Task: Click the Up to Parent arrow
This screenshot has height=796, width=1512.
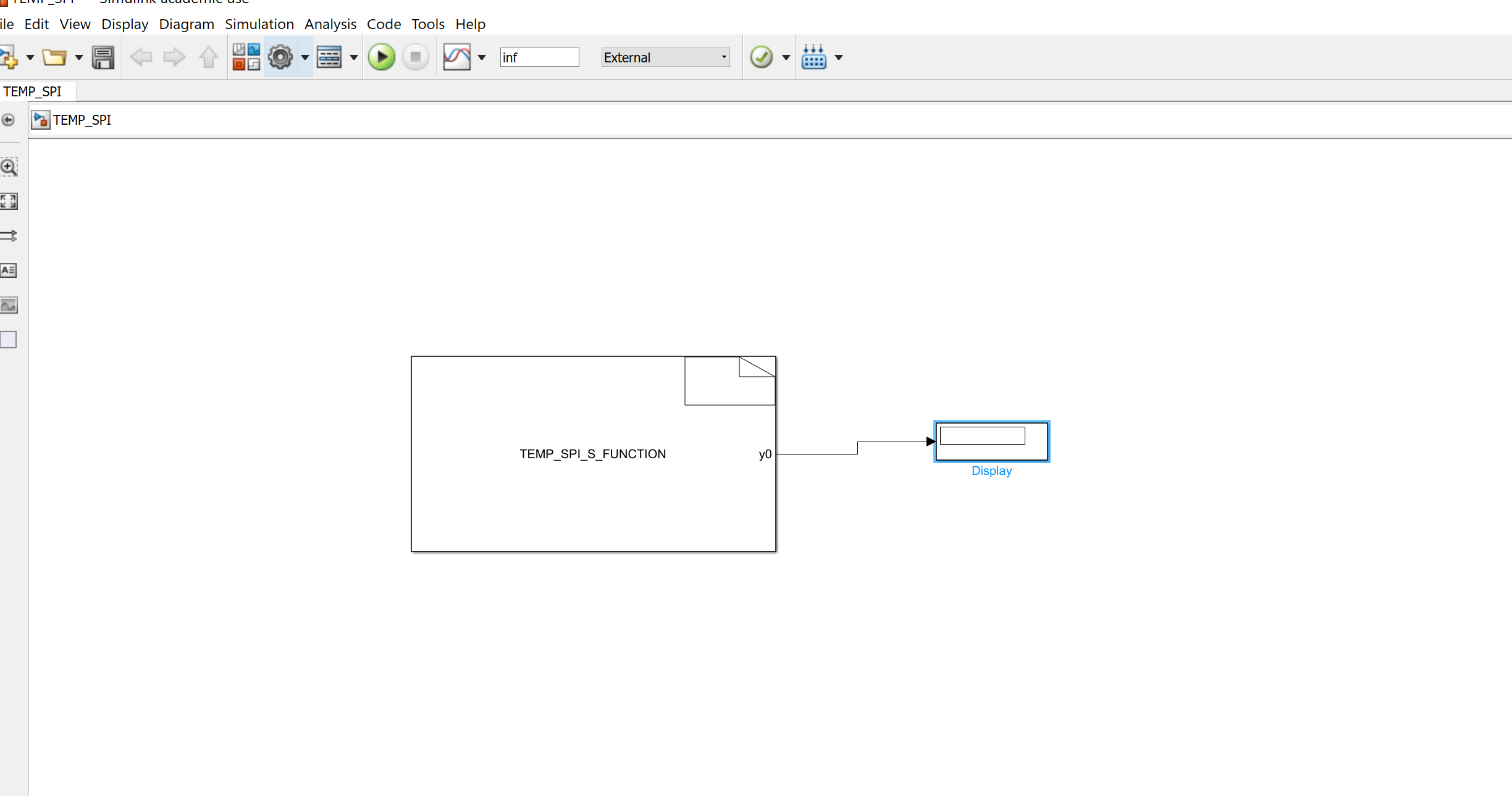Action: [x=208, y=57]
